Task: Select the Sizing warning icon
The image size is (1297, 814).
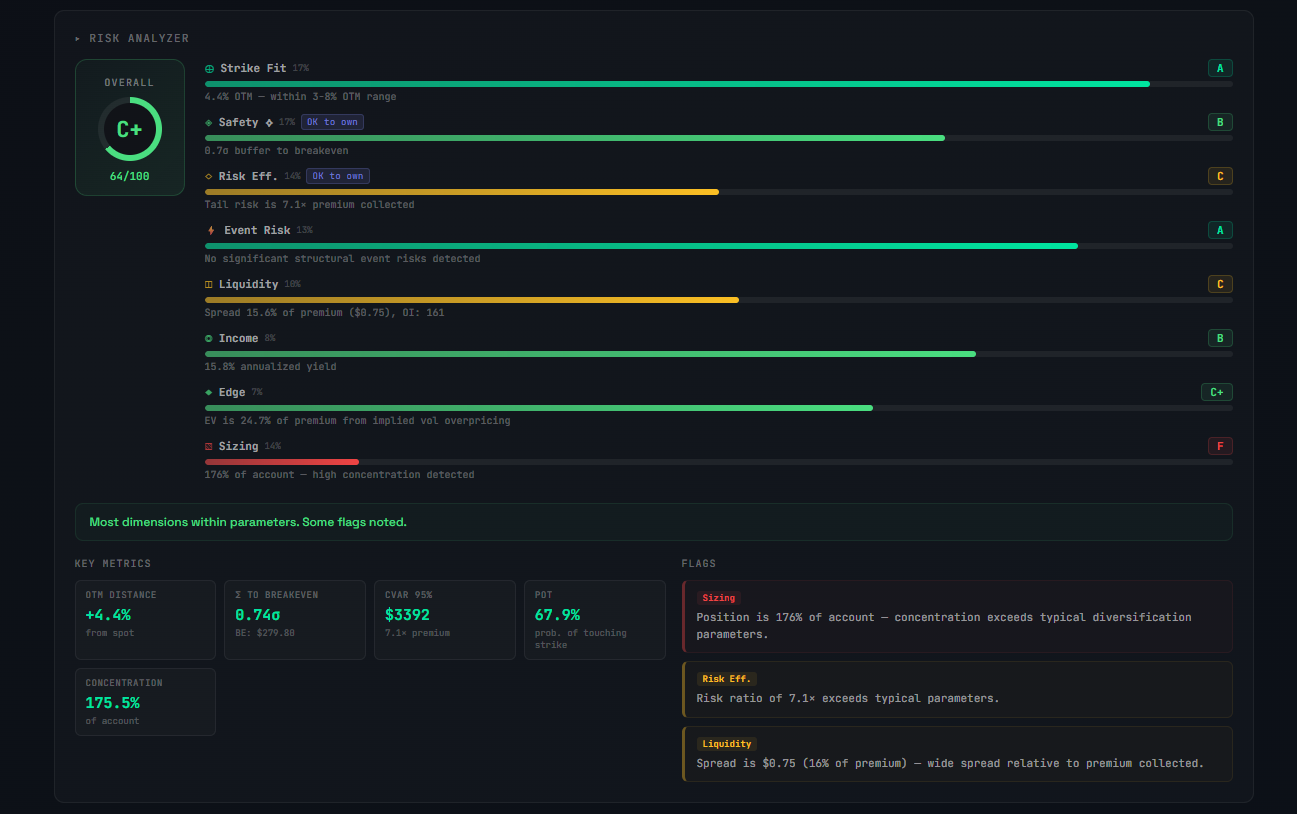Action: coord(208,446)
